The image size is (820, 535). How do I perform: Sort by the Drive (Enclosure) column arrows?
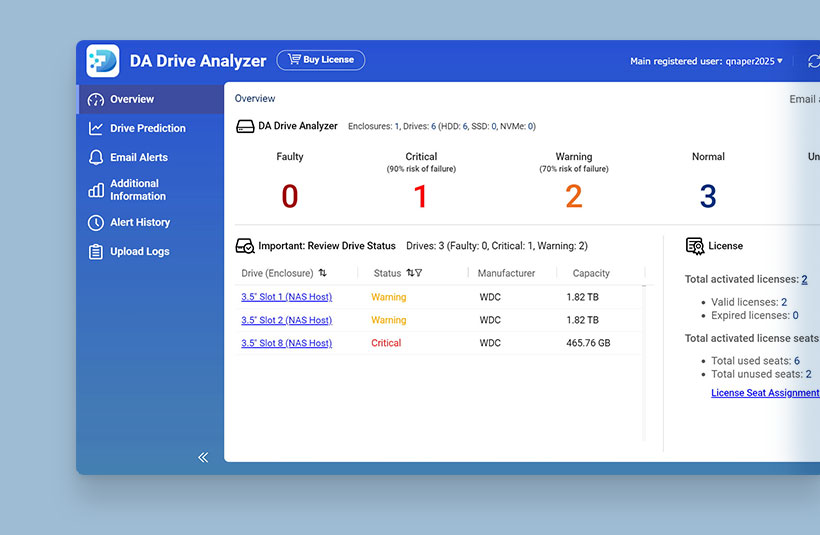click(x=323, y=273)
